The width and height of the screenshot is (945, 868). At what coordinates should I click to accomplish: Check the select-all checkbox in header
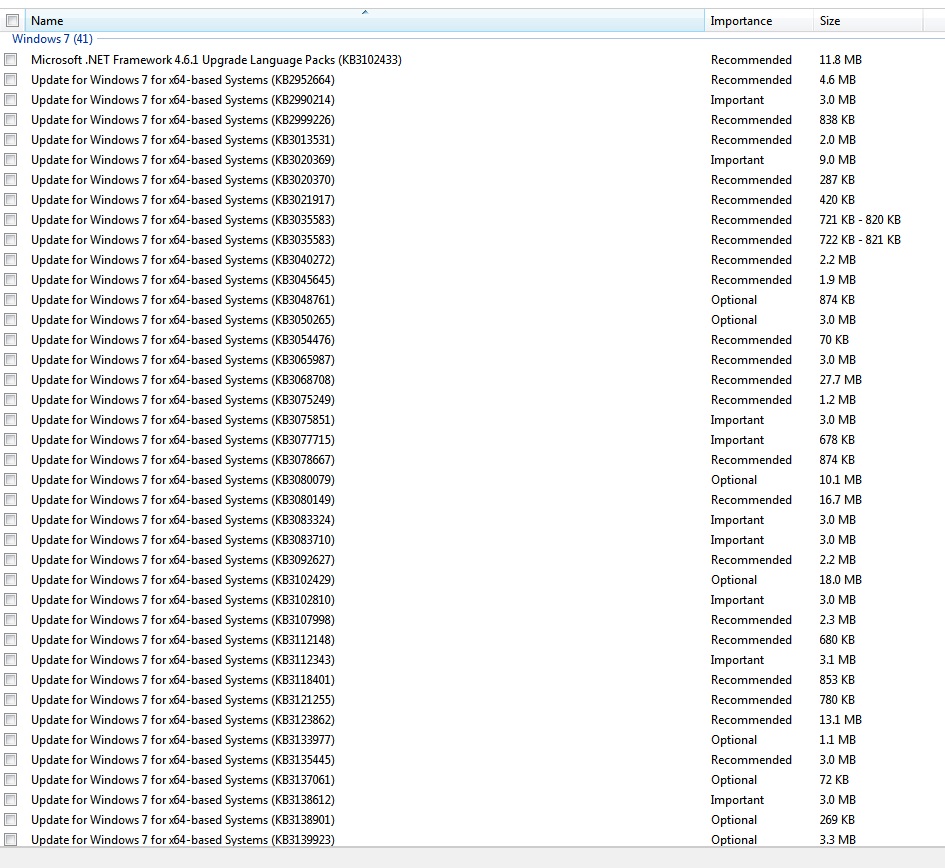click(x=12, y=21)
